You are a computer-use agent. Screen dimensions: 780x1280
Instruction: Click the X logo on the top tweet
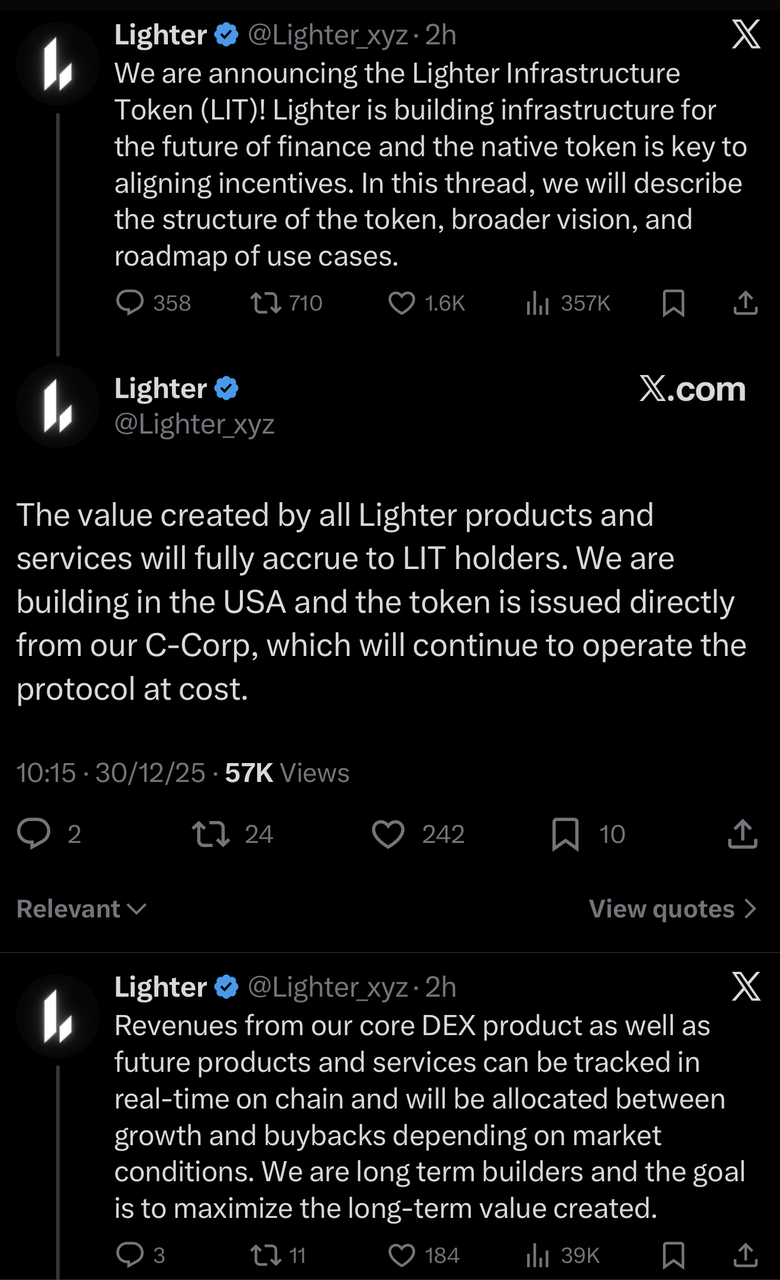point(745,33)
